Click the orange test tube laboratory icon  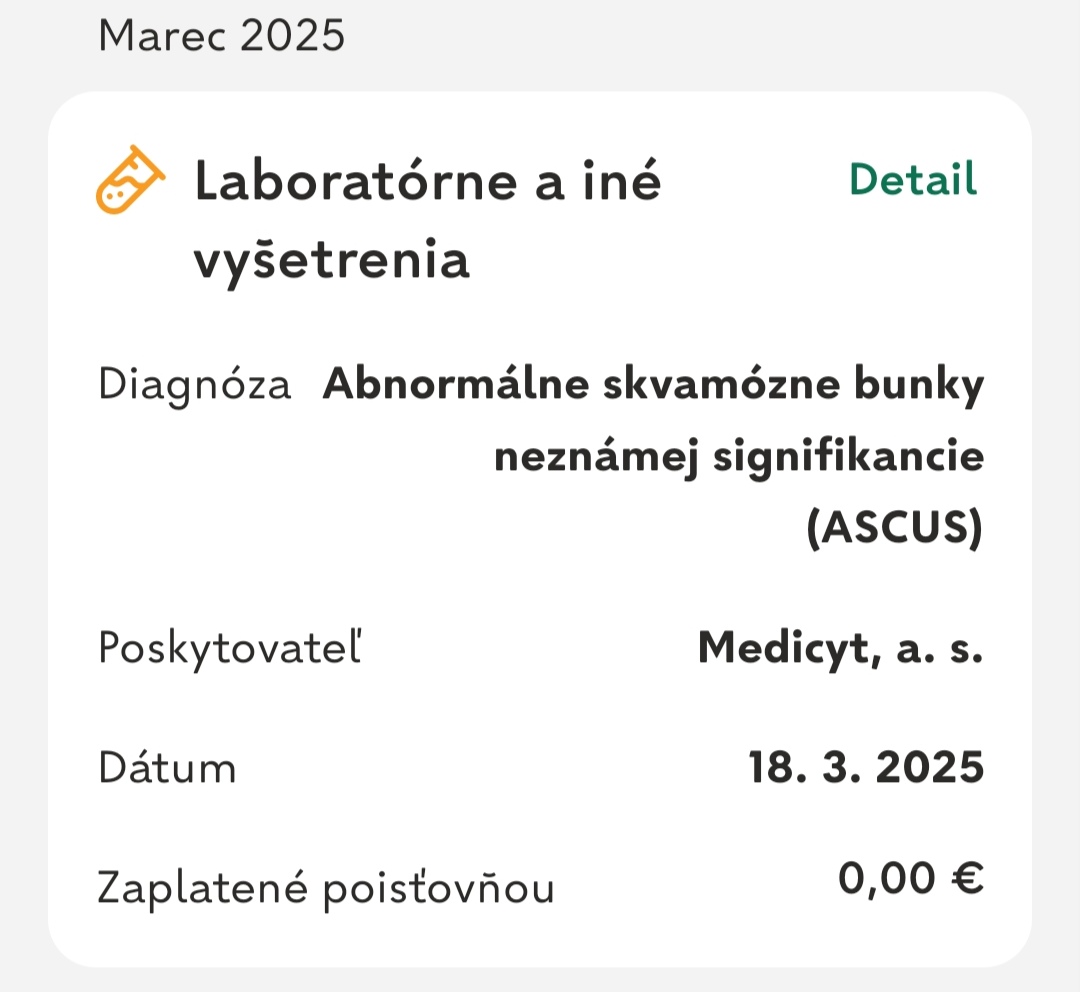[x=130, y=180]
